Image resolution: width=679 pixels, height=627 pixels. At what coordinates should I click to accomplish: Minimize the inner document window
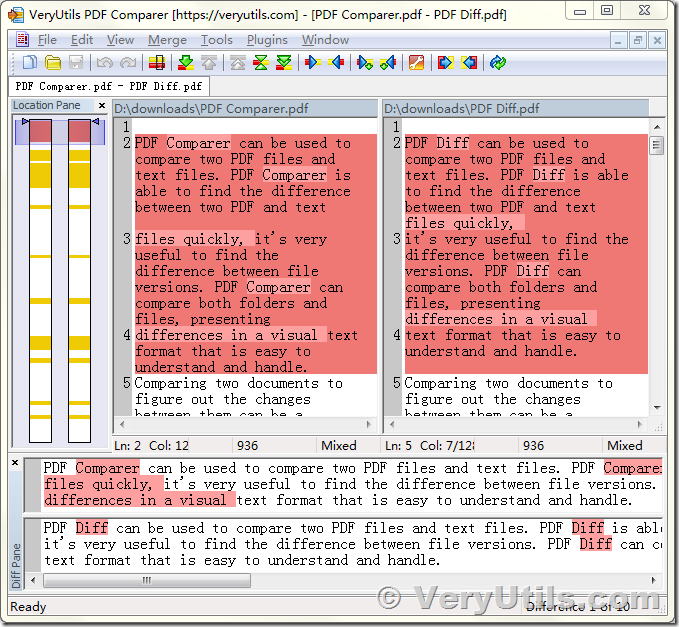(618, 41)
